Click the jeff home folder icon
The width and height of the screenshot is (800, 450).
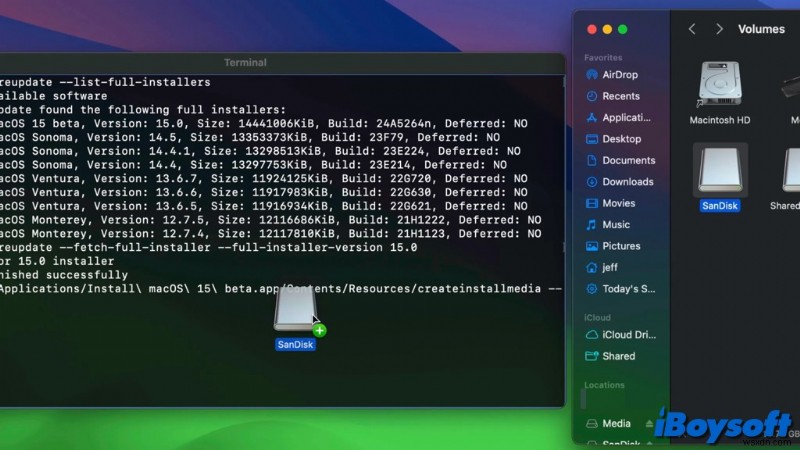point(591,267)
